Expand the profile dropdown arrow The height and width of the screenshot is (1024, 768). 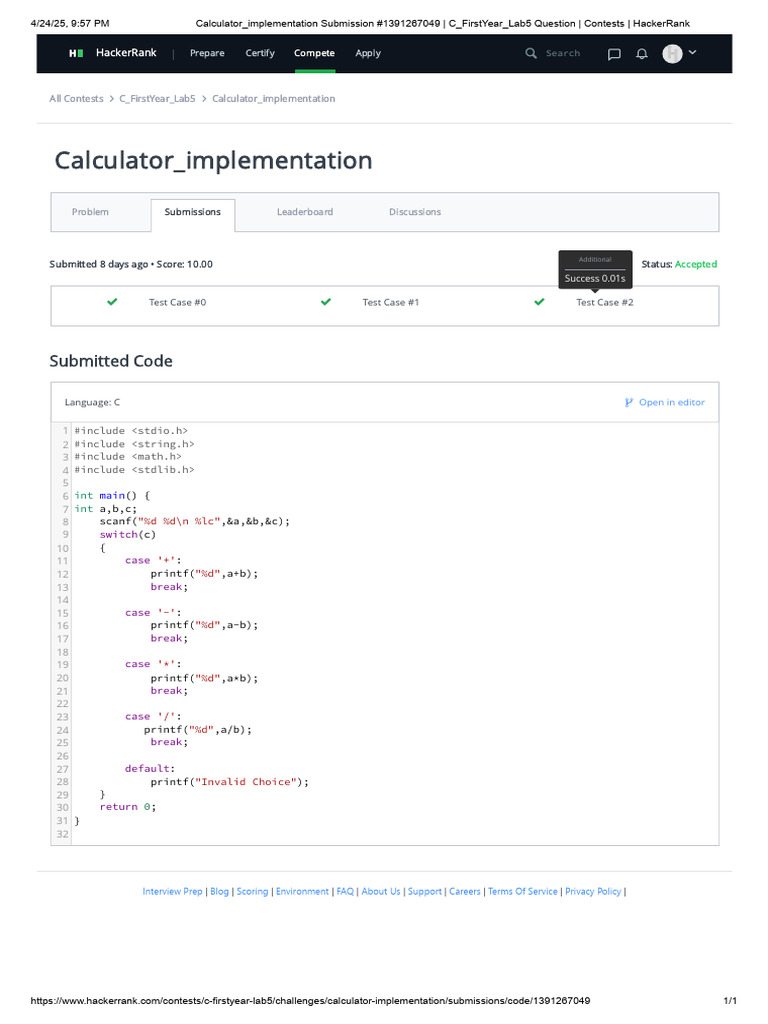click(x=692, y=52)
